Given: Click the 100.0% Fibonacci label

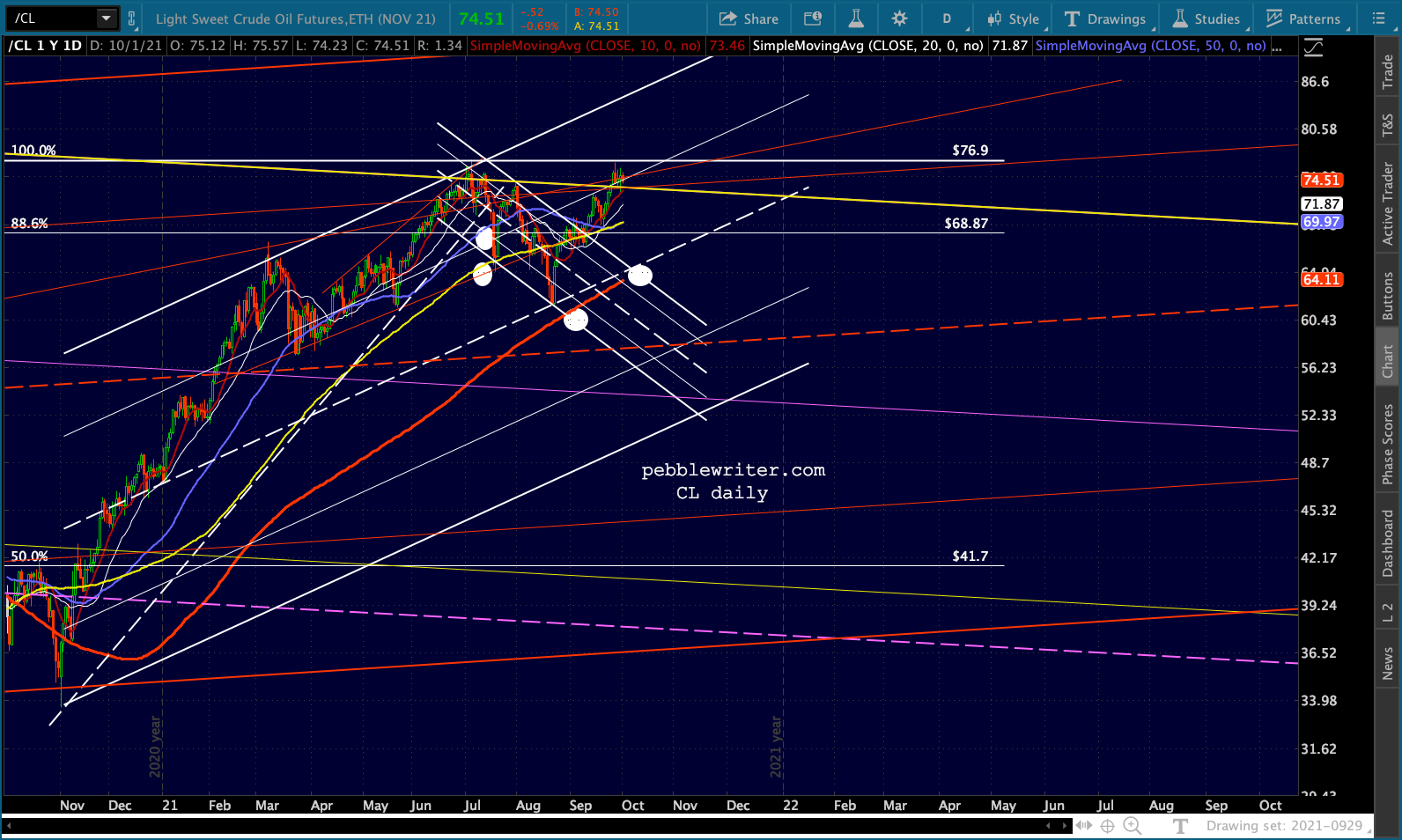Looking at the screenshot, I should coord(33,151).
